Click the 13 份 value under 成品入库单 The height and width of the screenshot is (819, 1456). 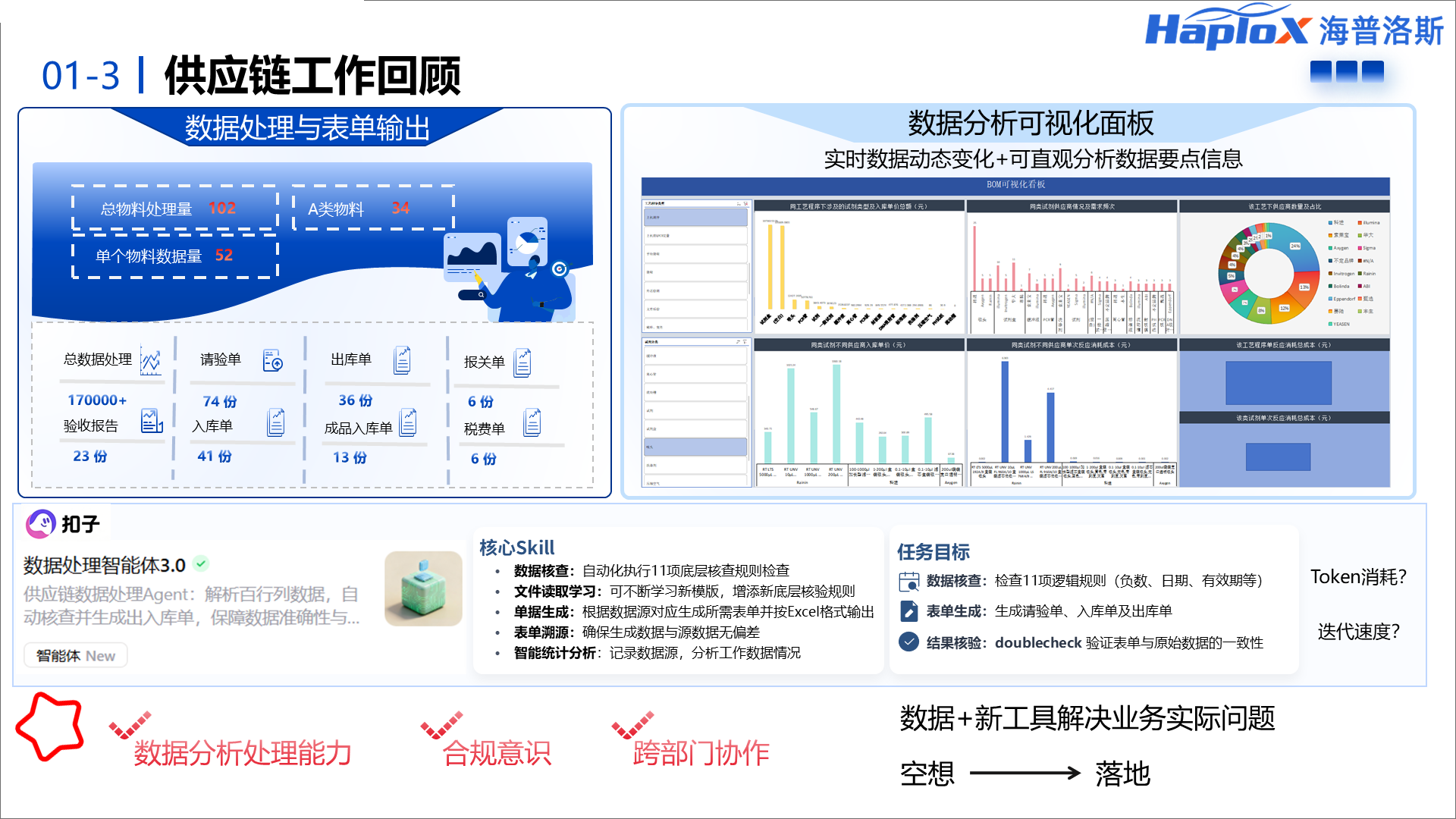tap(350, 457)
